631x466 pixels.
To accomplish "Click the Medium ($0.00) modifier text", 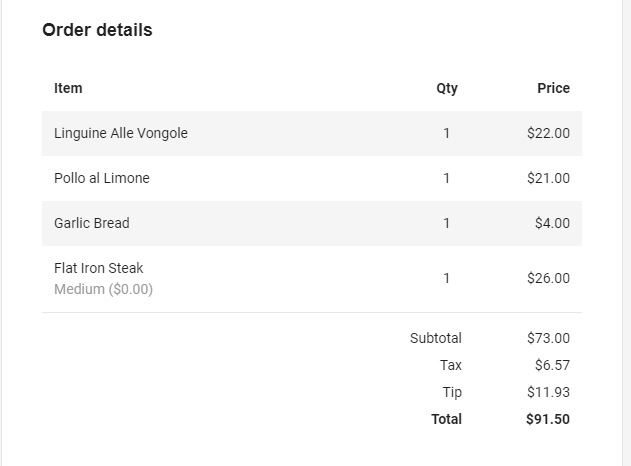I will (x=104, y=289).
